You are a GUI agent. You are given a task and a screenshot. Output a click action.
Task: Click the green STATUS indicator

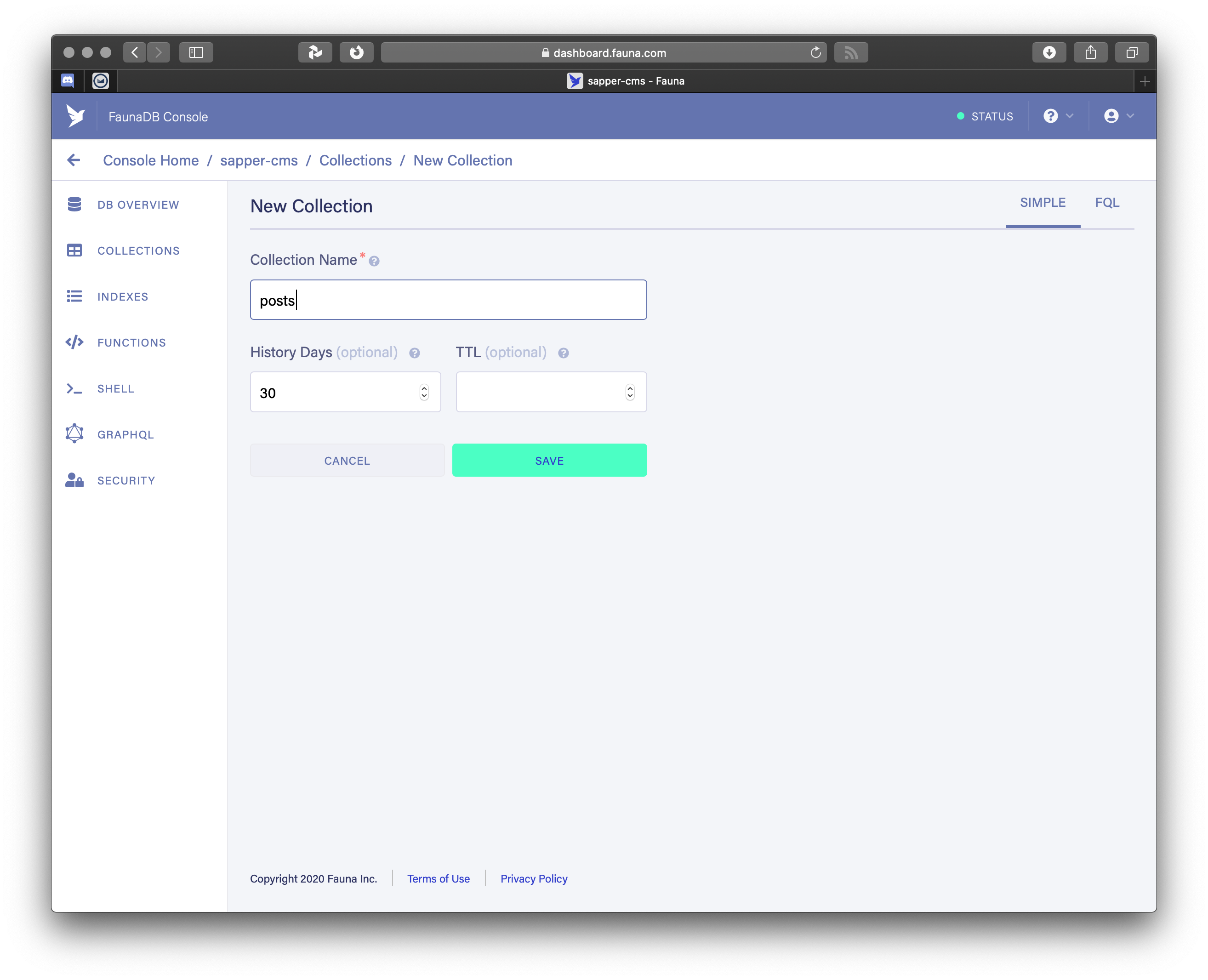coord(985,116)
